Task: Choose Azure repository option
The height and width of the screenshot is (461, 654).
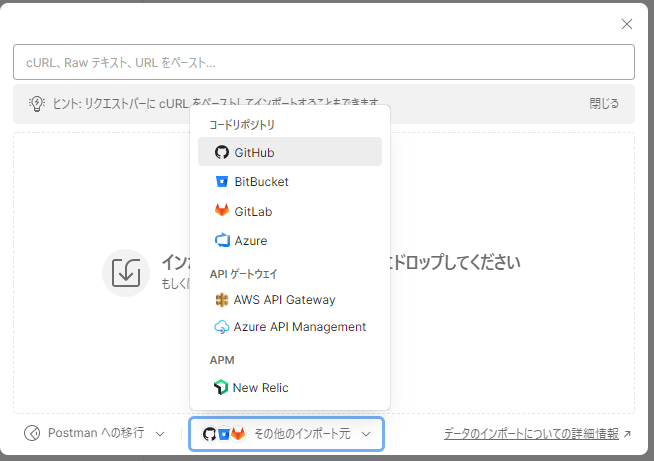Action: pyautogui.click(x=290, y=241)
